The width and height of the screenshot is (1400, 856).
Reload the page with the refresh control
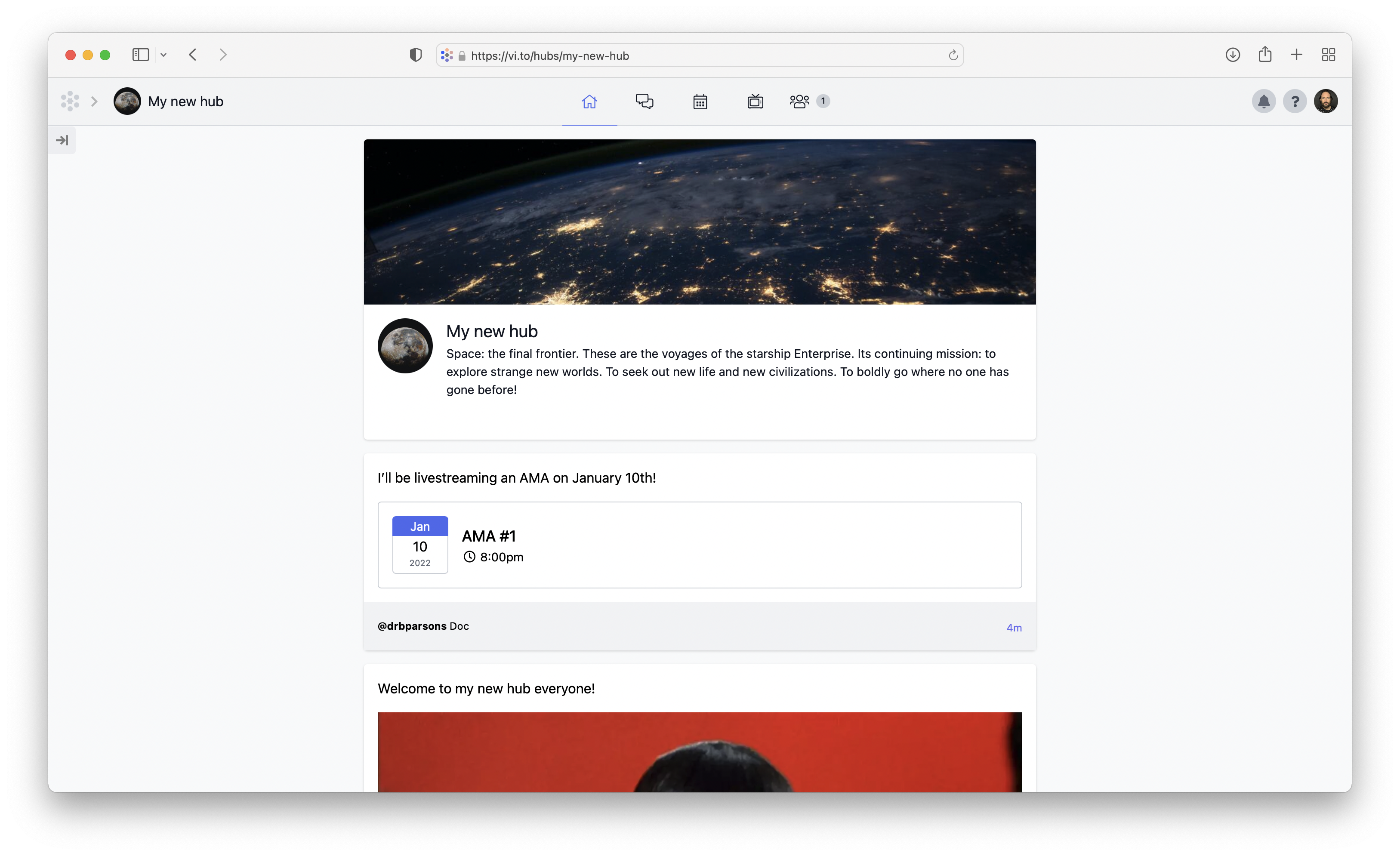953,55
